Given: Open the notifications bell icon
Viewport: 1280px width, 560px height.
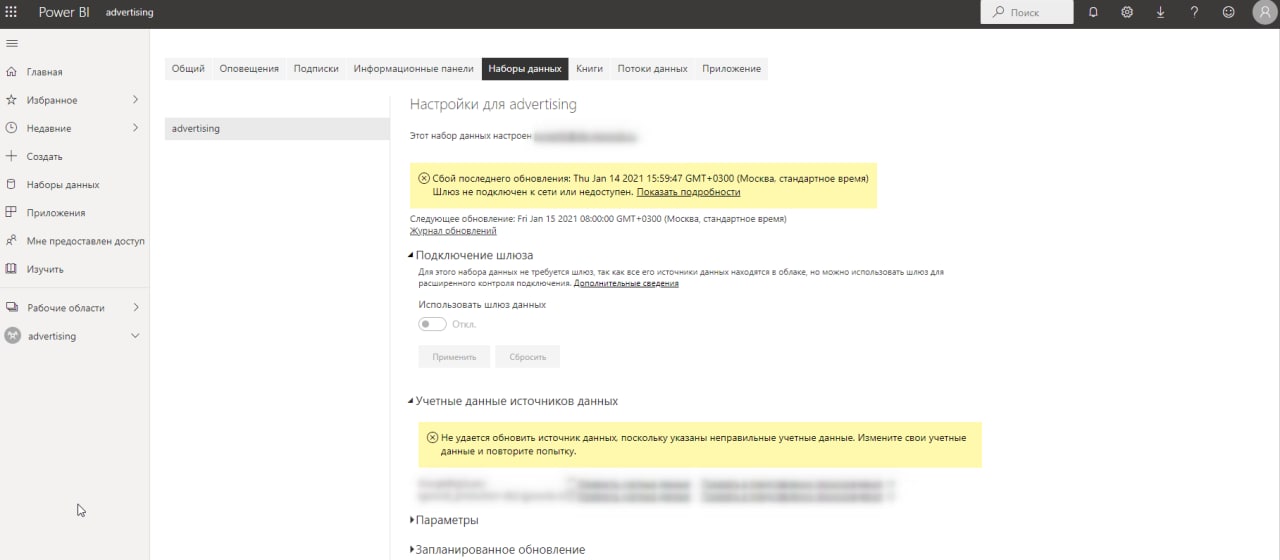Looking at the screenshot, I should (x=1093, y=12).
